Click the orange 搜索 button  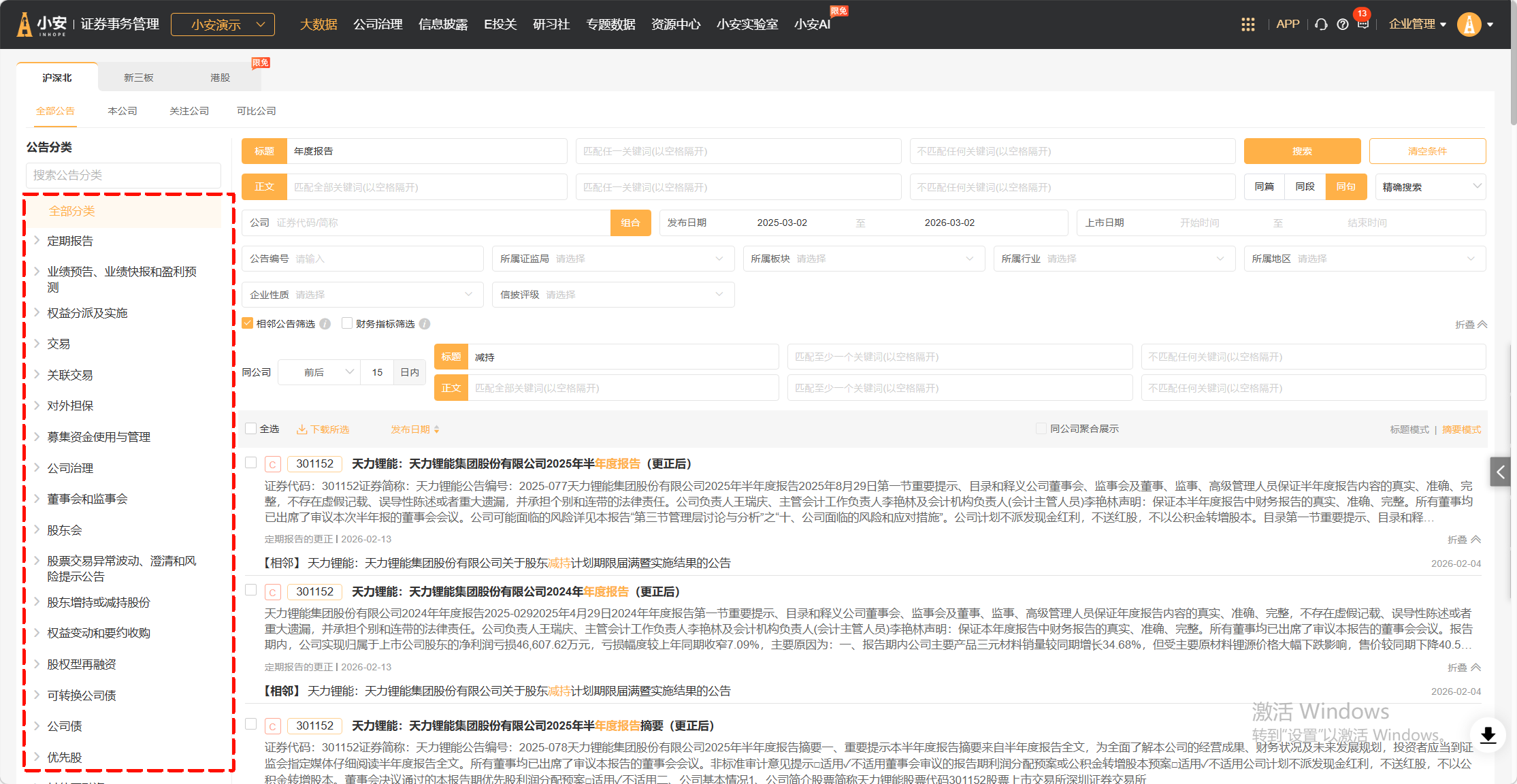(1302, 151)
